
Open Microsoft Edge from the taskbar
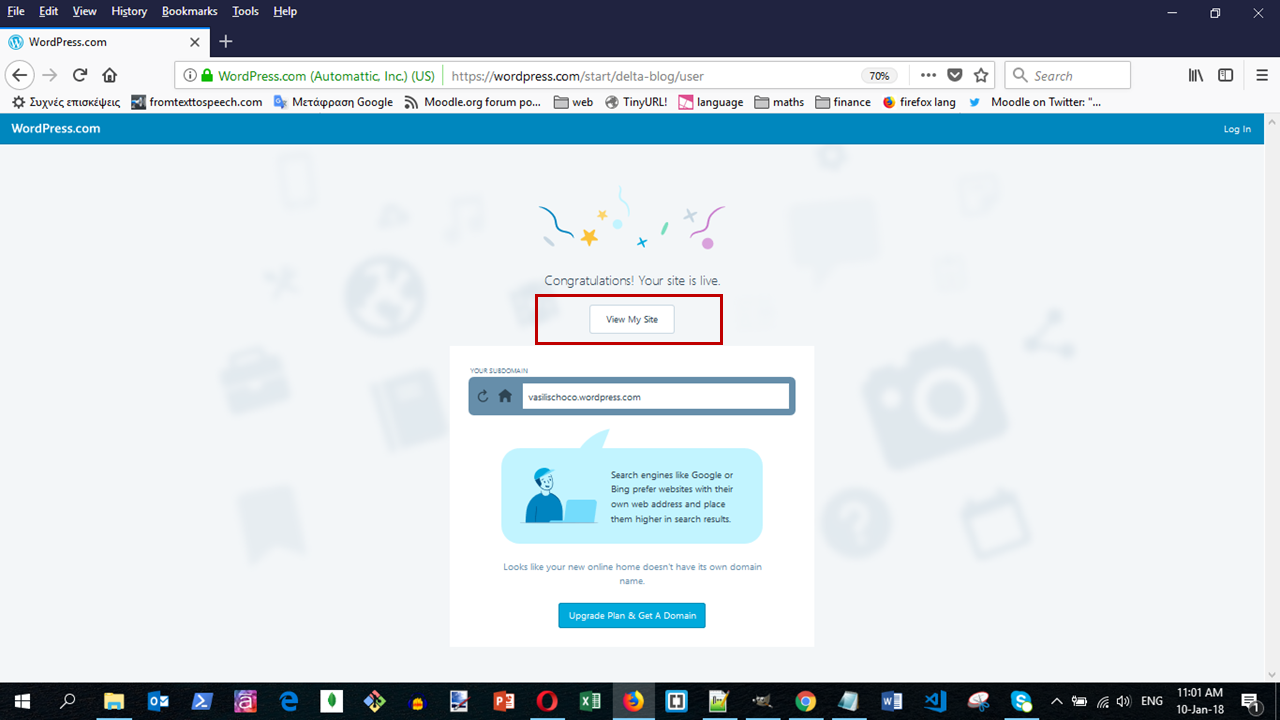(x=288, y=701)
